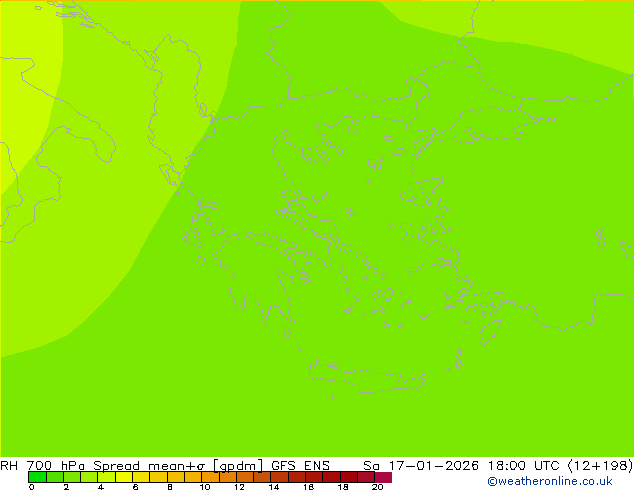The width and height of the screenshot is (634, 490).
Task: Click the yellow legend swatch ending at 6
Action: [124, 477]
